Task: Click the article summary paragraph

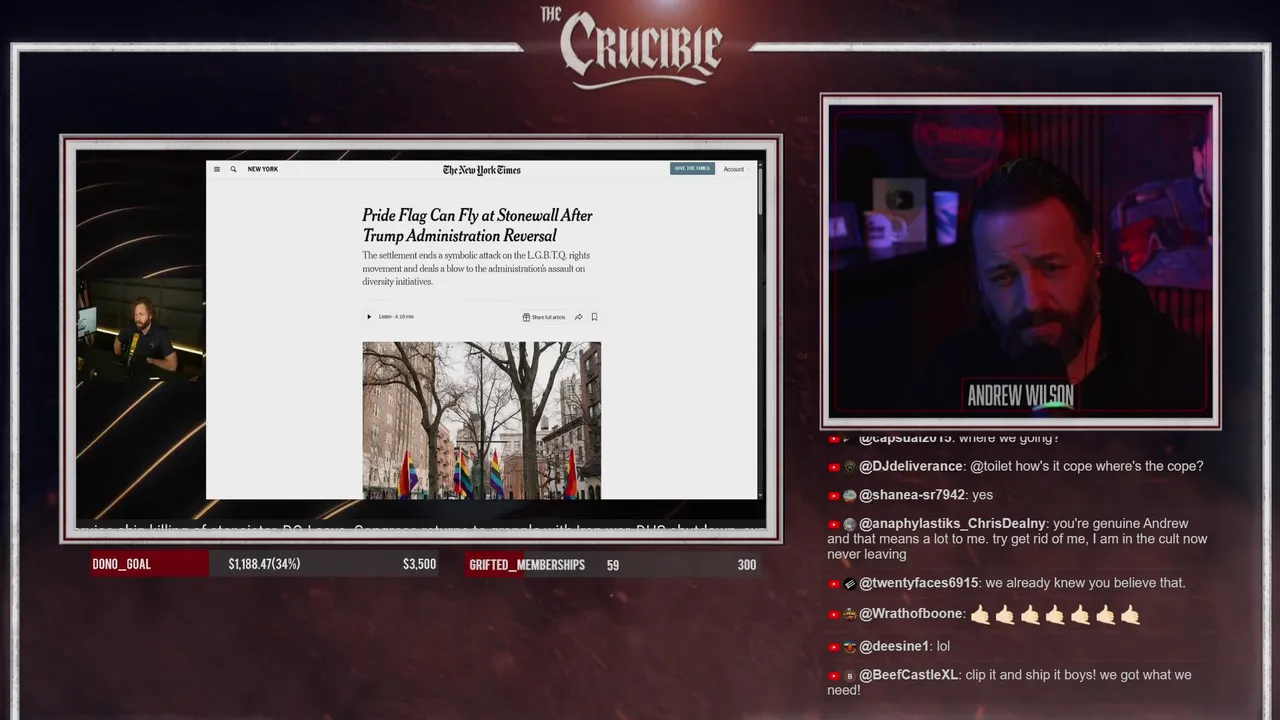Action: point(474,269)
